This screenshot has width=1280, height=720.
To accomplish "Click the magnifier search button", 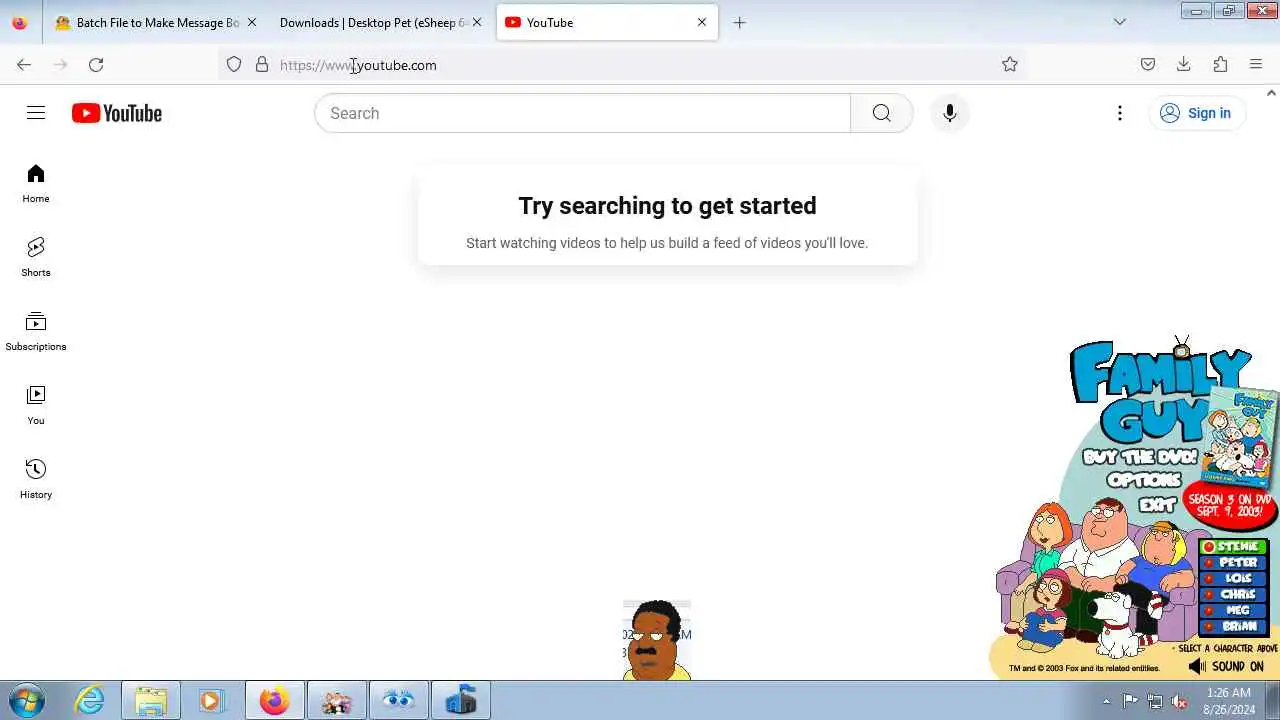I will pos(881,113).
